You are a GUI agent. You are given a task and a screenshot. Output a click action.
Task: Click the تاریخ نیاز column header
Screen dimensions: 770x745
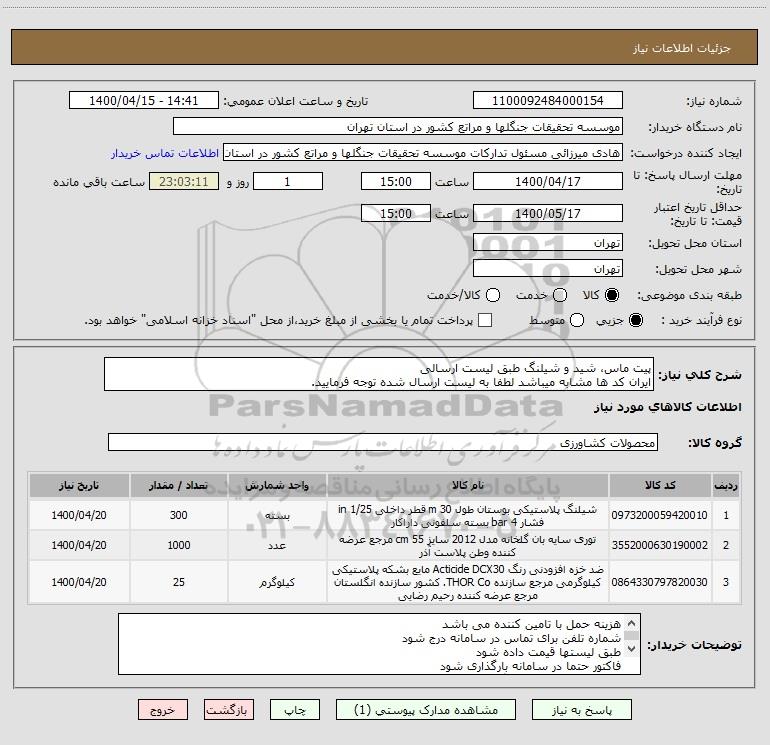[79, 485]
